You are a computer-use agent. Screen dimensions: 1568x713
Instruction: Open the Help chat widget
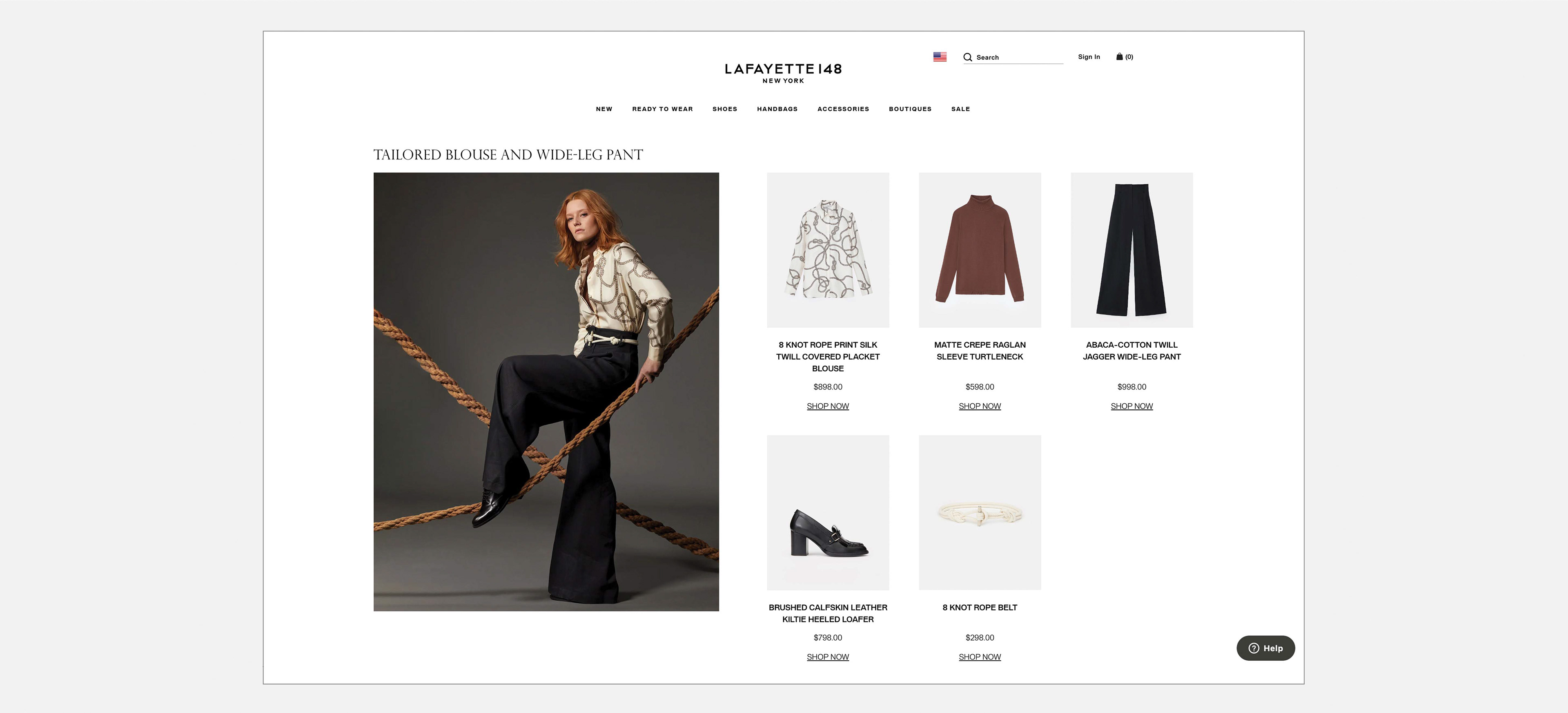(x=1265, y=648)
